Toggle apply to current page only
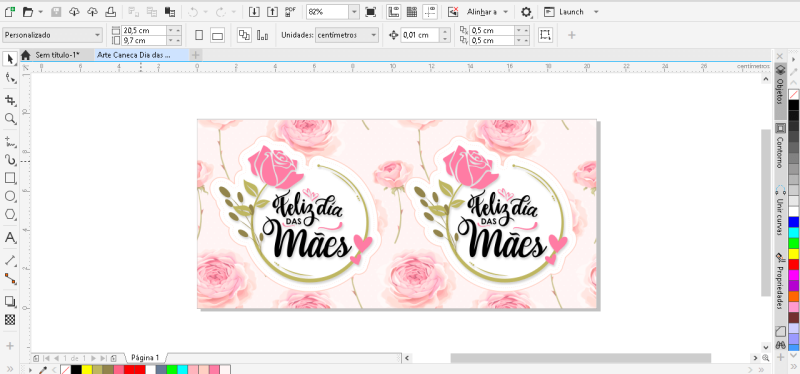Image resolution: width=800 pixels, height=374 pixels. click(263, 35)
